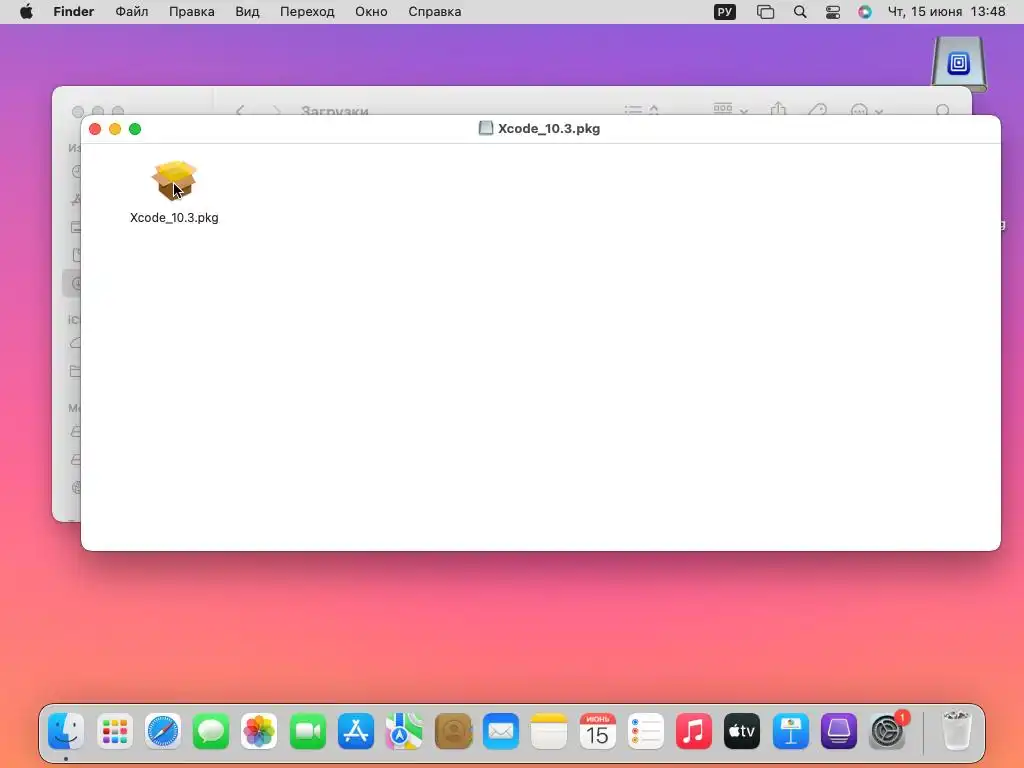This screenshot has width=1024, height=768.
Task: Open Calendar from the Dock
Action: 598,731
